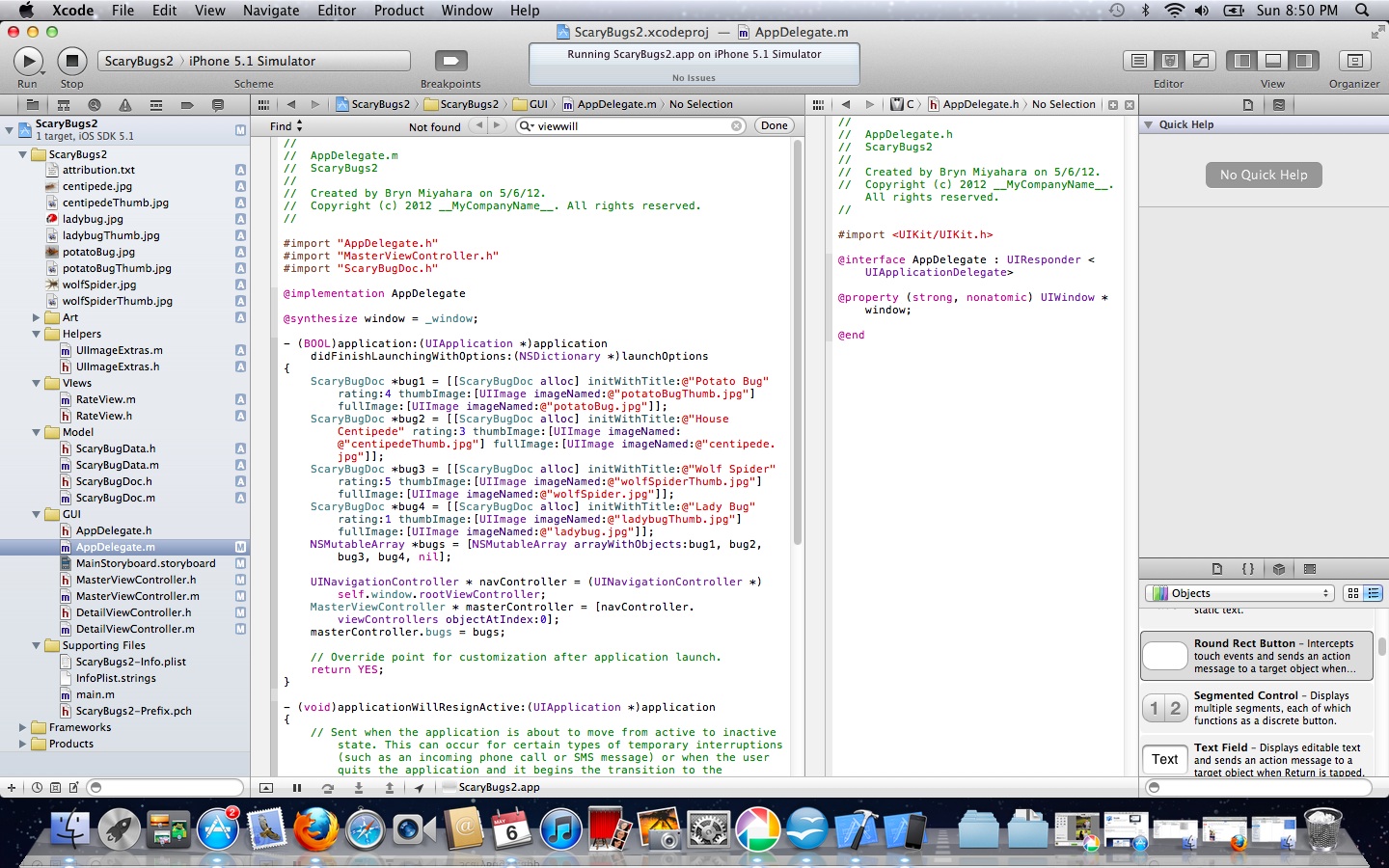Click the Step out debug button

tap(390, 788)
